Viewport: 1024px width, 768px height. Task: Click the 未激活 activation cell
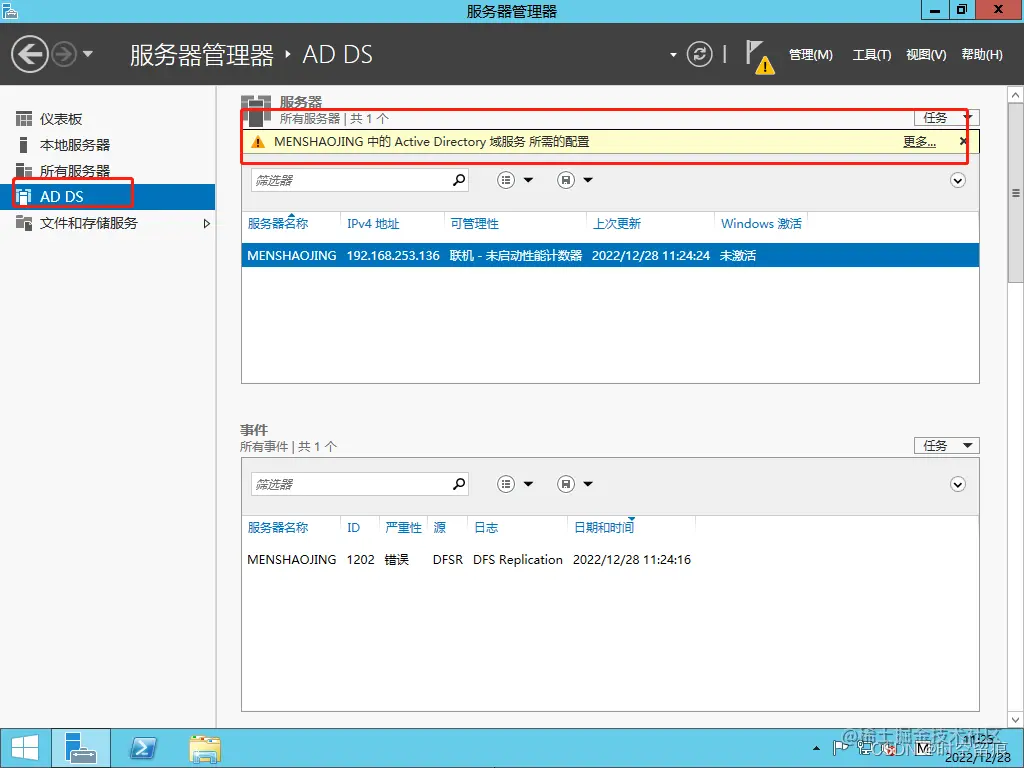click(738, 255)
